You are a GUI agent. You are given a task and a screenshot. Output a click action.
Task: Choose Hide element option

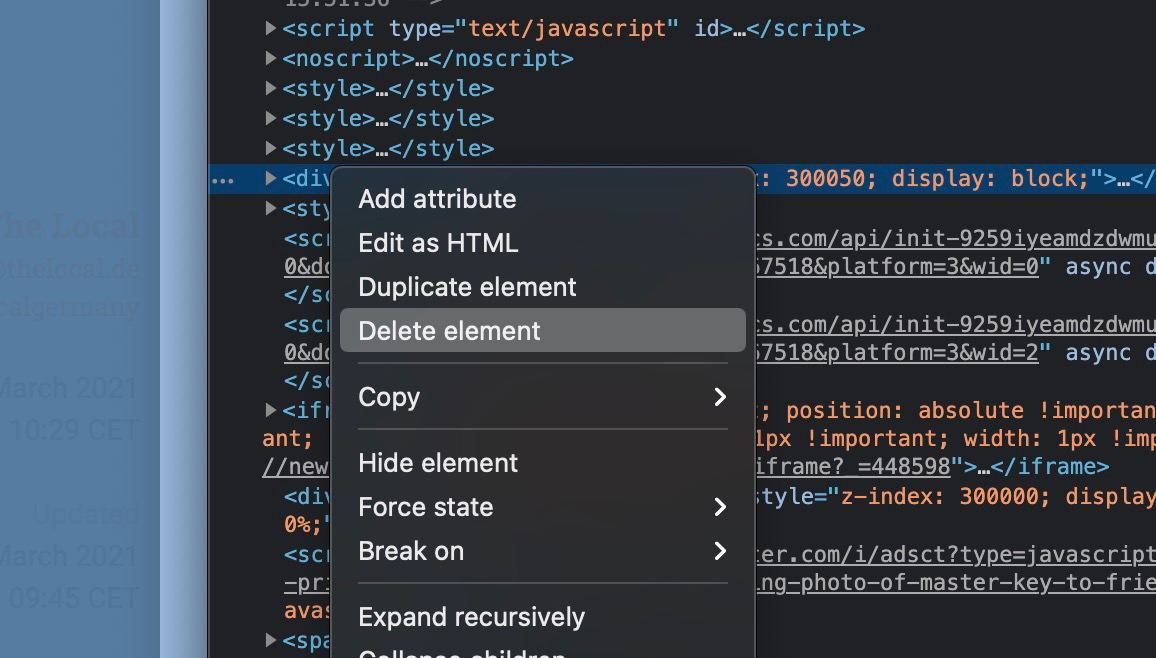tap(543, 463)
